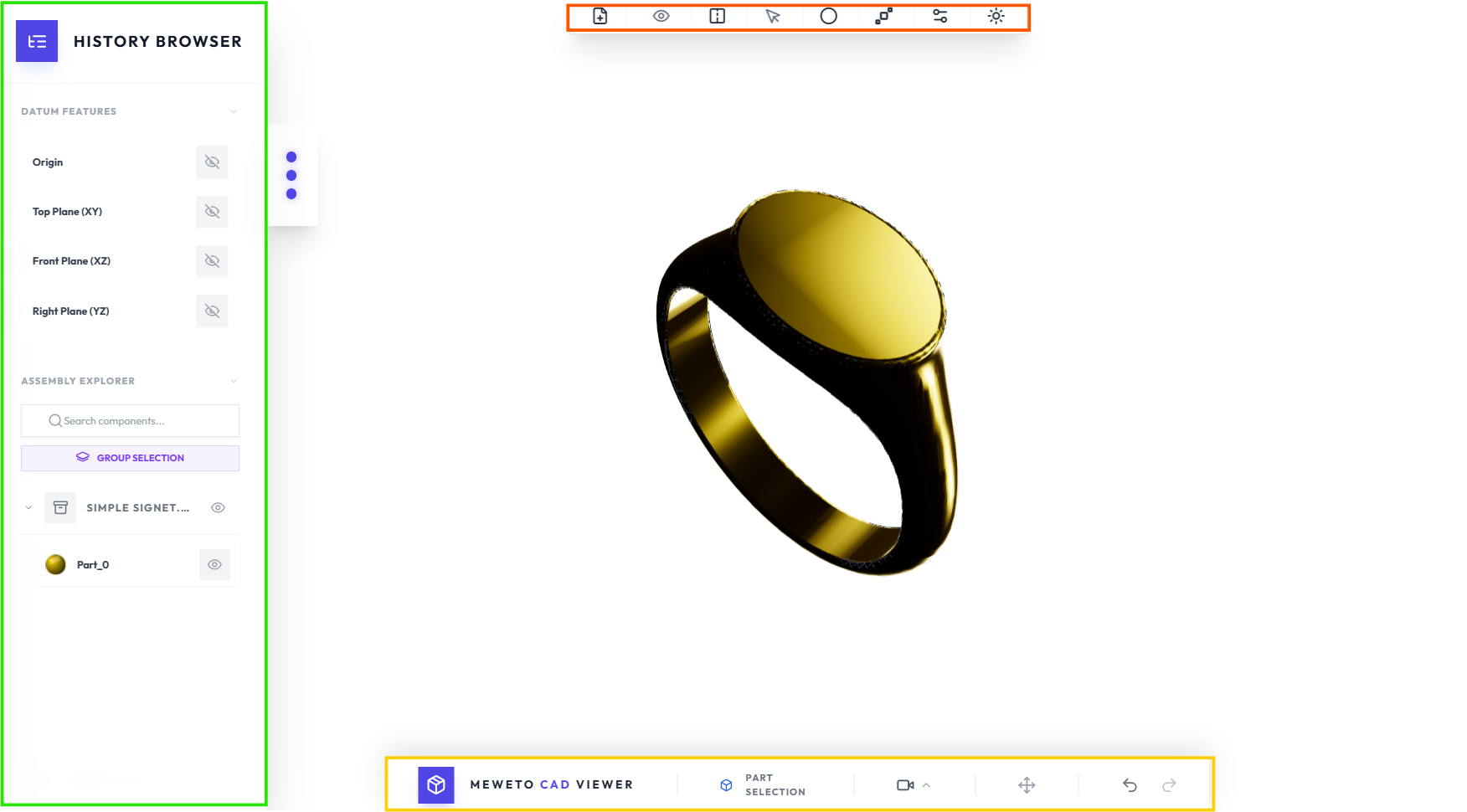
Task: Click the Top Plane (XY) label
Action: pyautogui.click(x=67, y=212)
